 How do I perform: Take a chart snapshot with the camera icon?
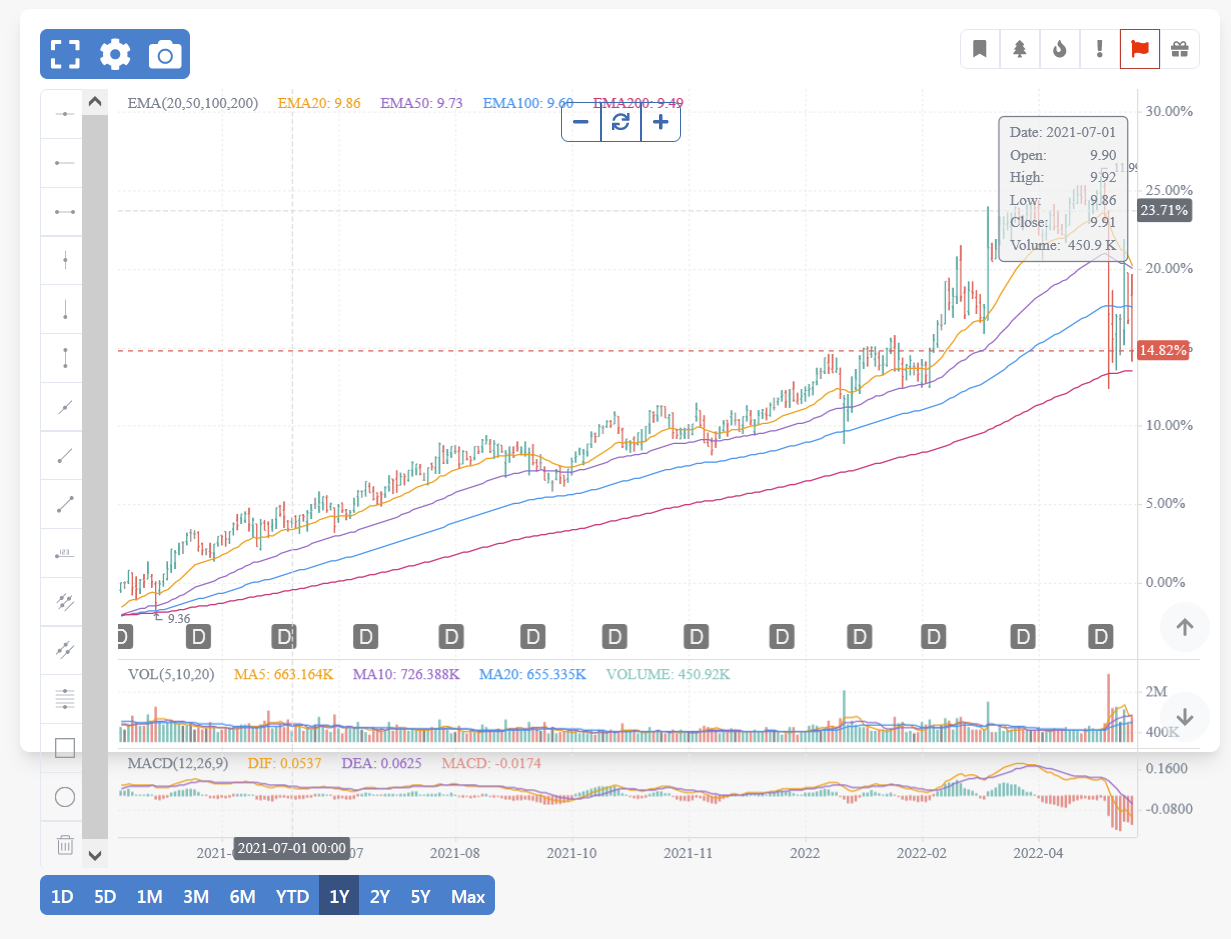tap(165, 54)
